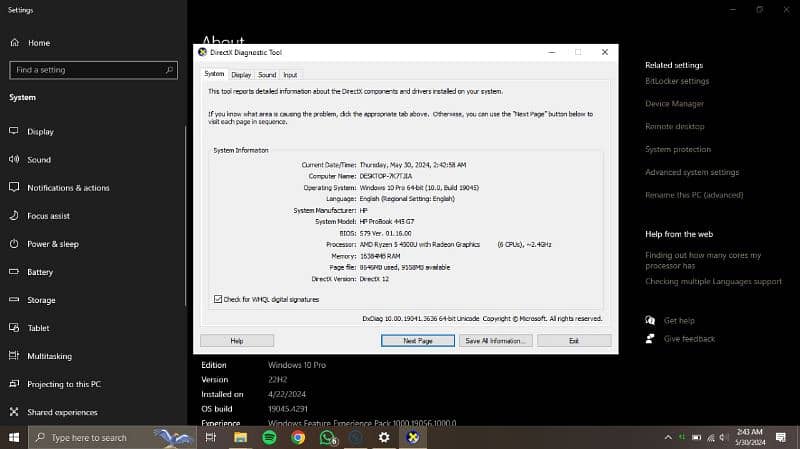This screenshot has height=449, width=800.
Task: Click the Find a setting search field
Action: [x=92, y=70]
